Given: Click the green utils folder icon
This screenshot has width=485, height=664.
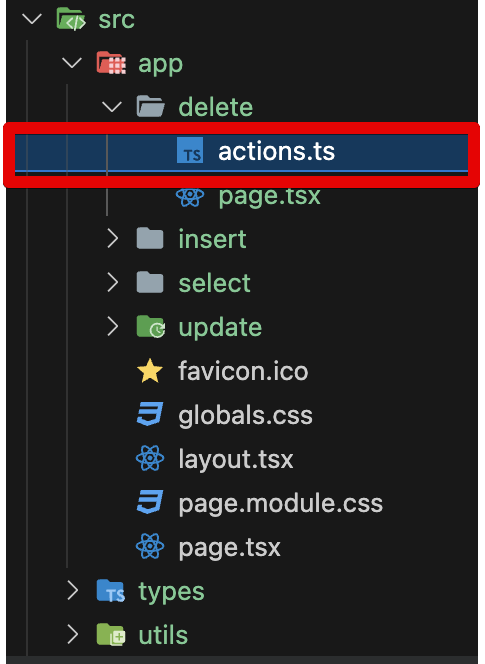Looking at the screenshot, I should 111,635.
